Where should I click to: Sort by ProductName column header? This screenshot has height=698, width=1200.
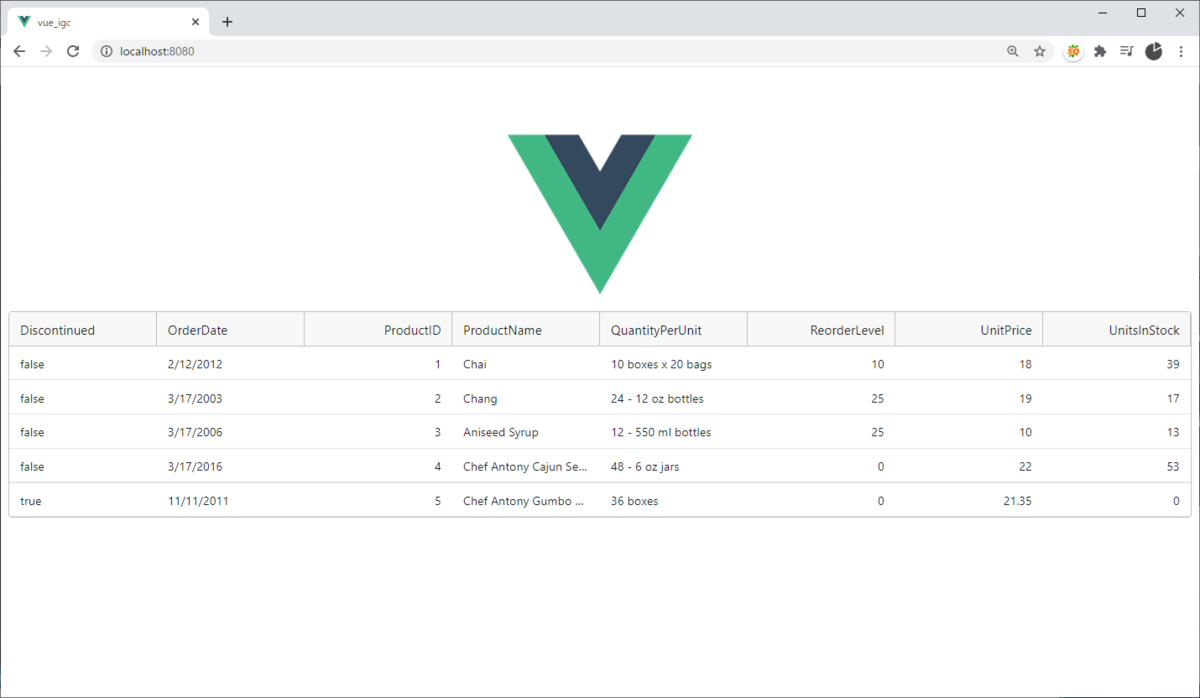tap(526, 330)
